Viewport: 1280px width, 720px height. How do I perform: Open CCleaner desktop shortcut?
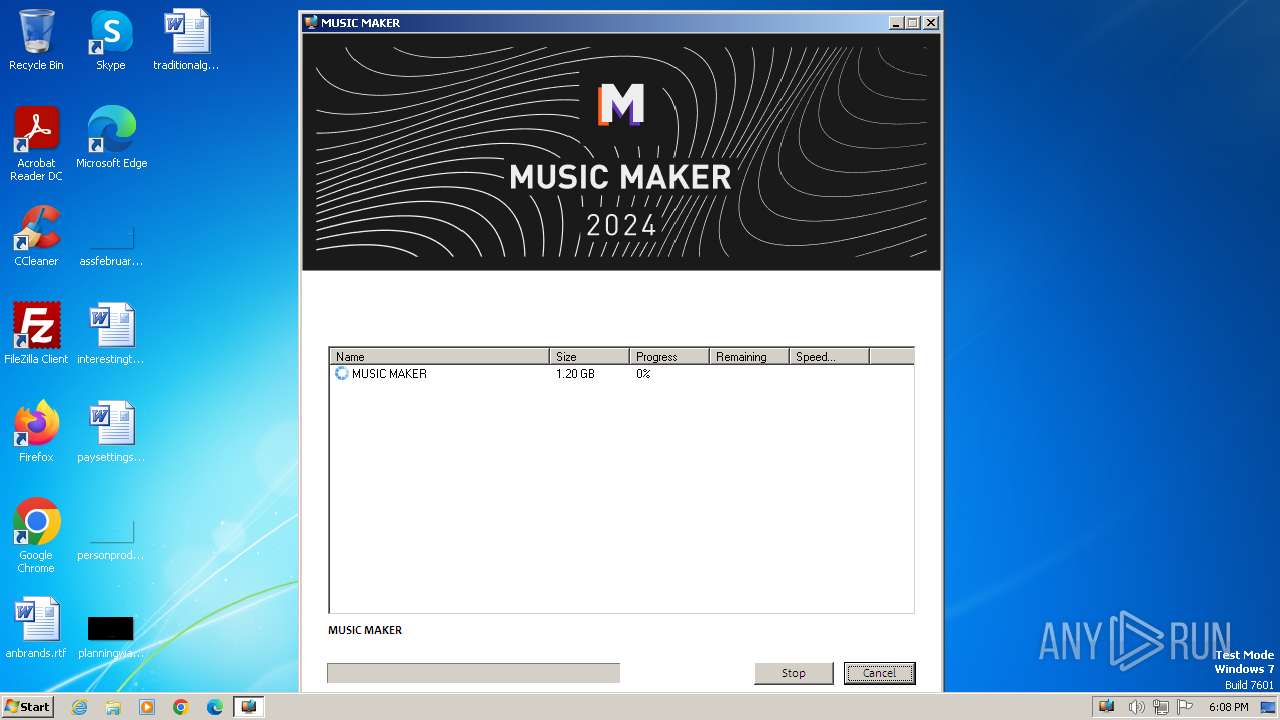(36, 236)
